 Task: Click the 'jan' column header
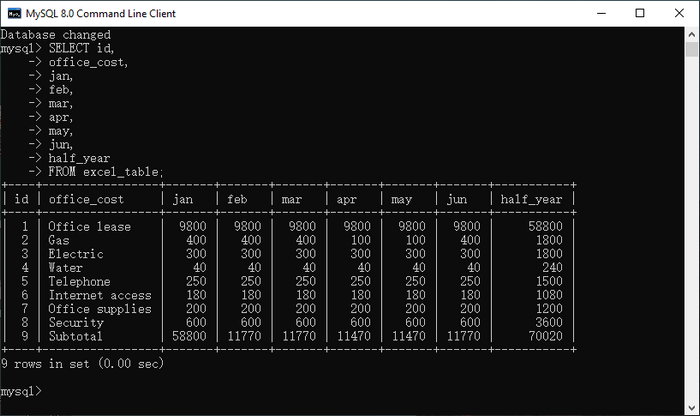click(183, 200)
